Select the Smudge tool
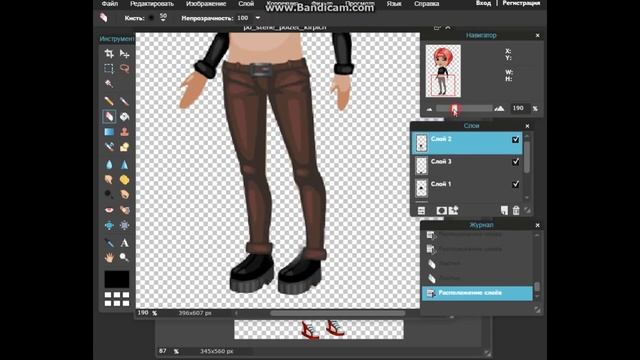 click(x=109, y=179)
